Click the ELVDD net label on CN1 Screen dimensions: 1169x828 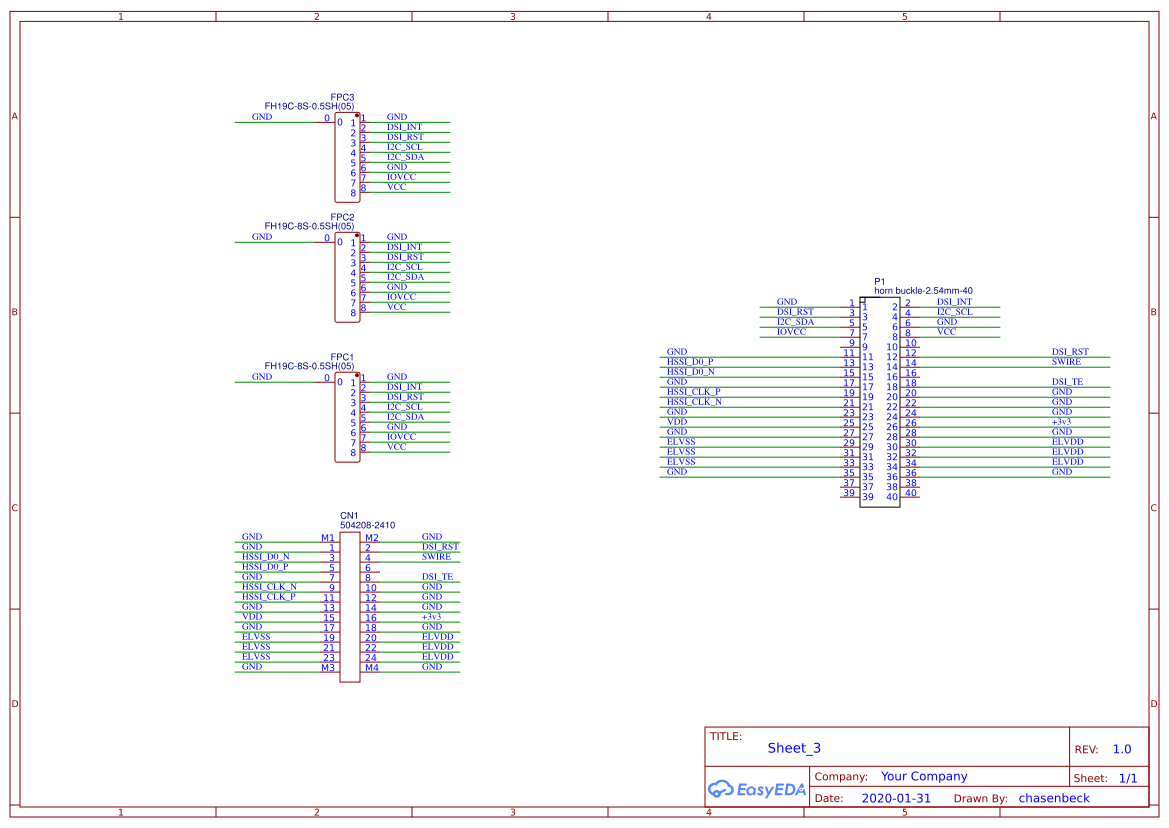[437, 636]
